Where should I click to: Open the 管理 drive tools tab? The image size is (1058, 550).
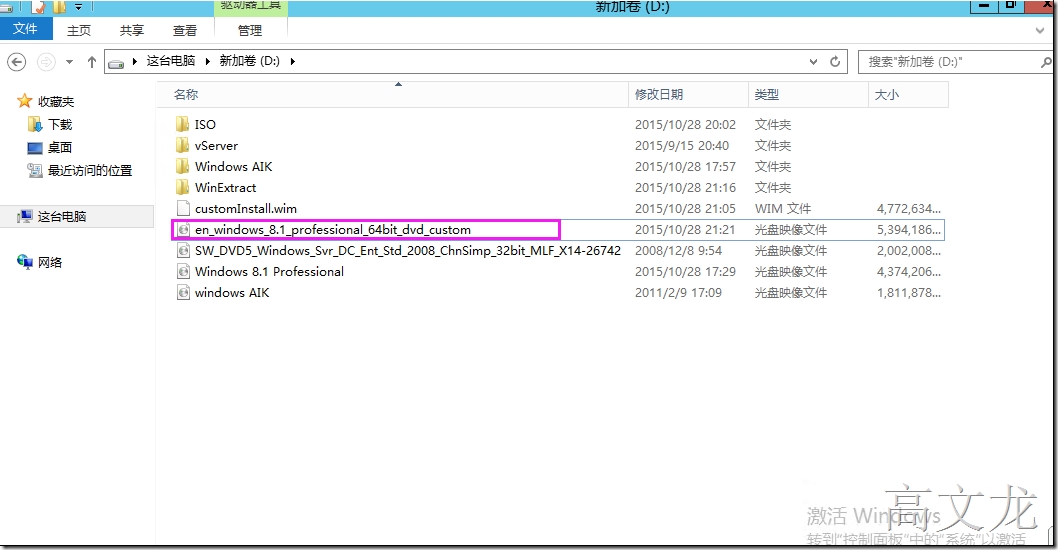250,30
